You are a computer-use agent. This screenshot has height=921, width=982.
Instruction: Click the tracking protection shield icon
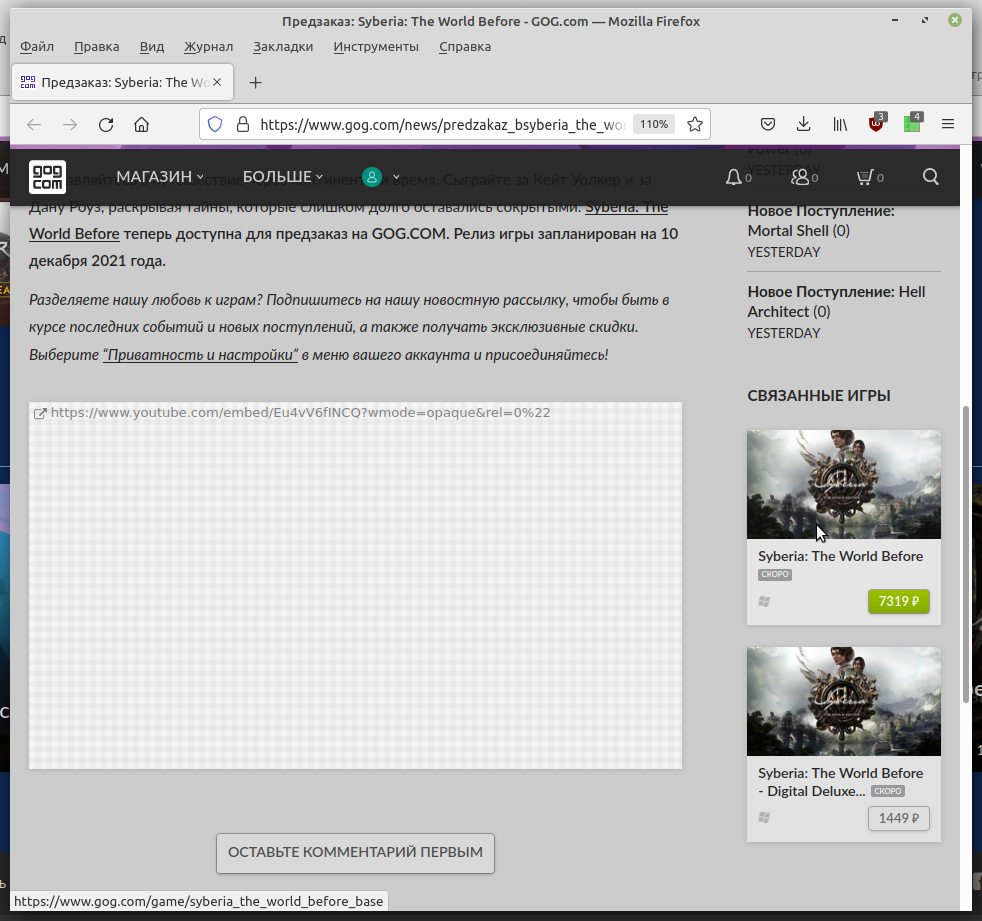pyautogui.click(x=215, y=125)
